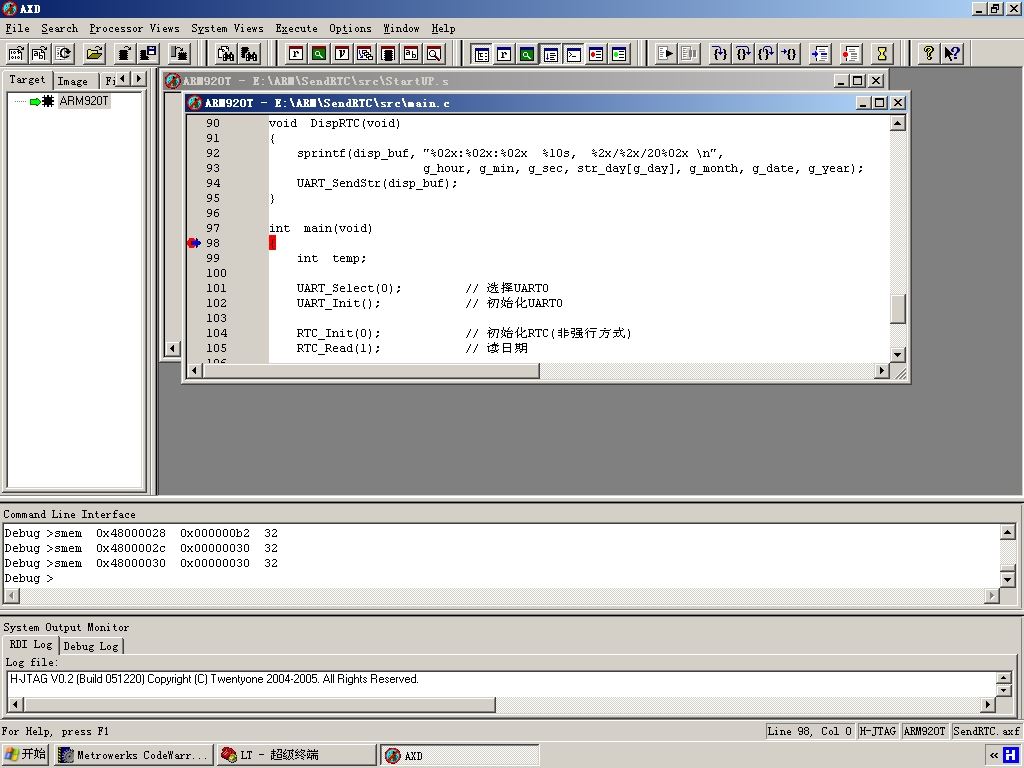Click the right arrow of the panel tab scroller
Image resolution: width=1024 pixels, height=768 pixels.
[138, 78]
